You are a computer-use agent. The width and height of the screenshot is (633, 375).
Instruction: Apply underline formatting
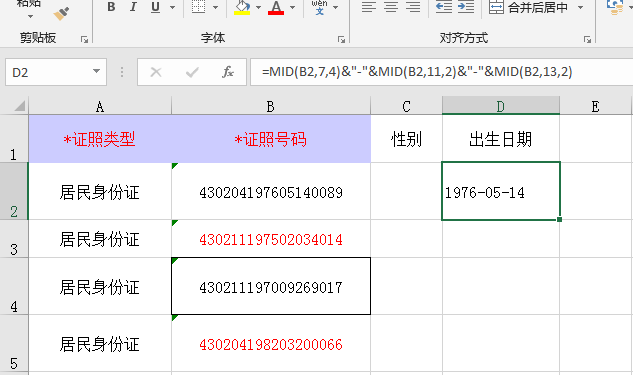click(x=155, y=7)
